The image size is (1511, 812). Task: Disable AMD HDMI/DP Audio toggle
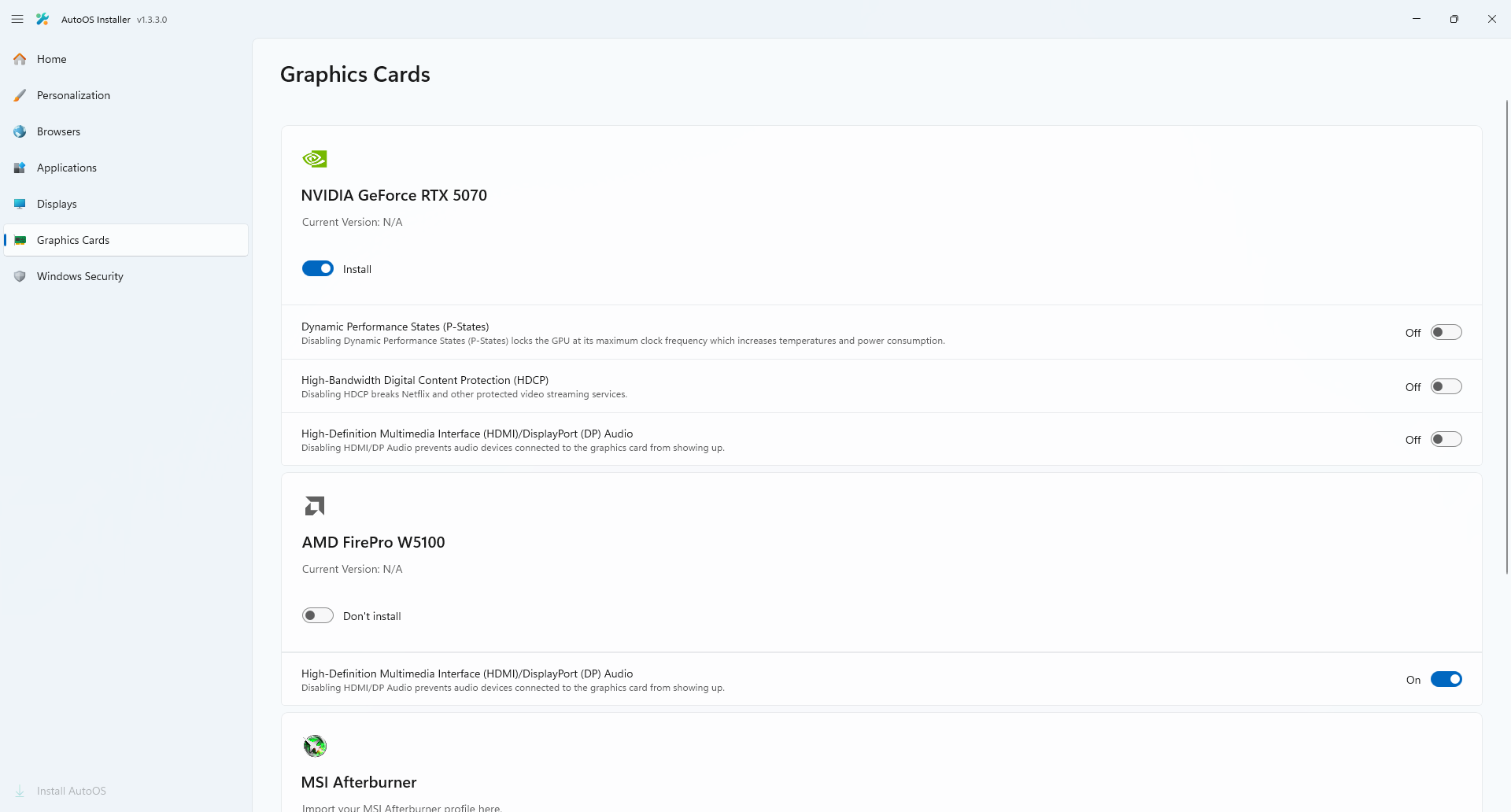[x=1446, y=679]
